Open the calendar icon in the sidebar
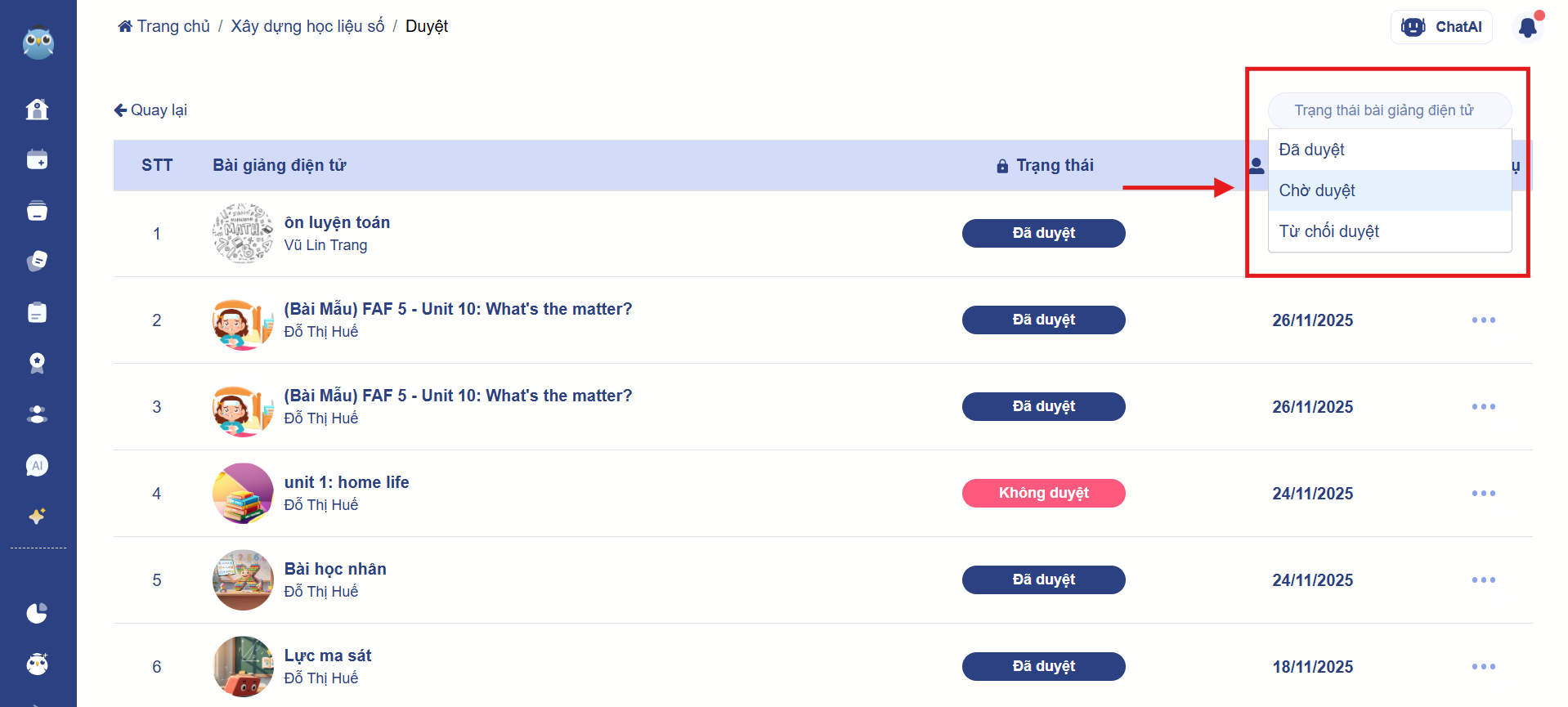This screenshot has width=1568, height=707. pyautogui.click(x=37, y=159)
